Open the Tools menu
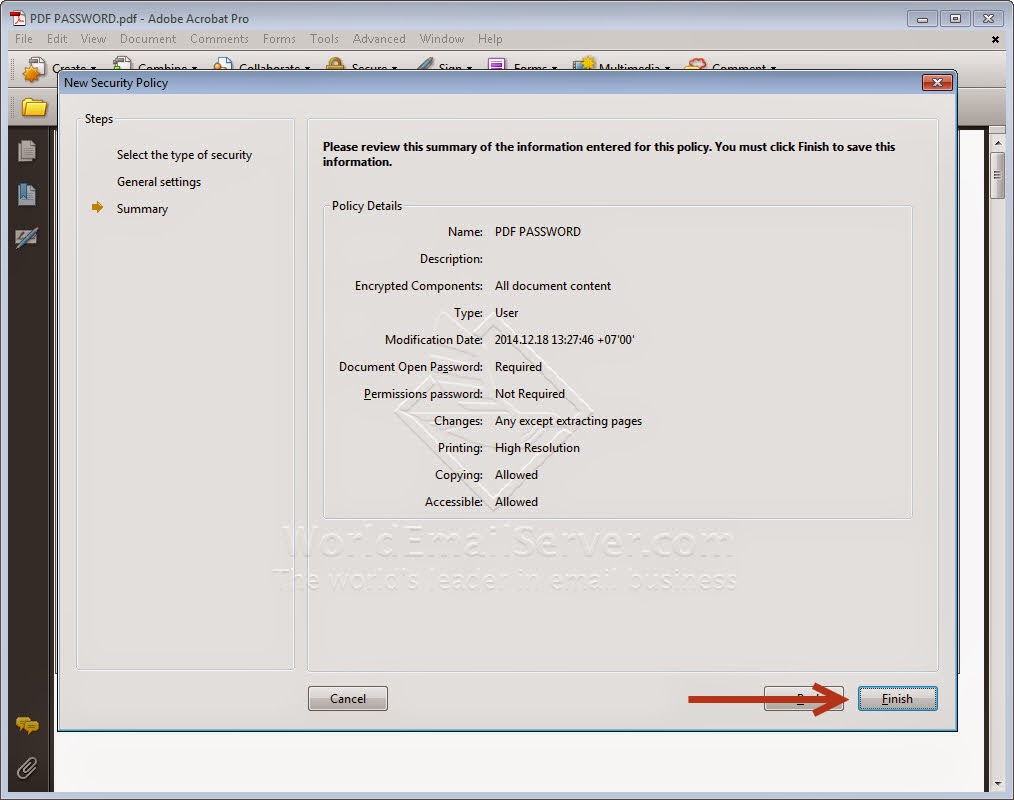This screenshot has width=1014, height=800. pos(324,39)
